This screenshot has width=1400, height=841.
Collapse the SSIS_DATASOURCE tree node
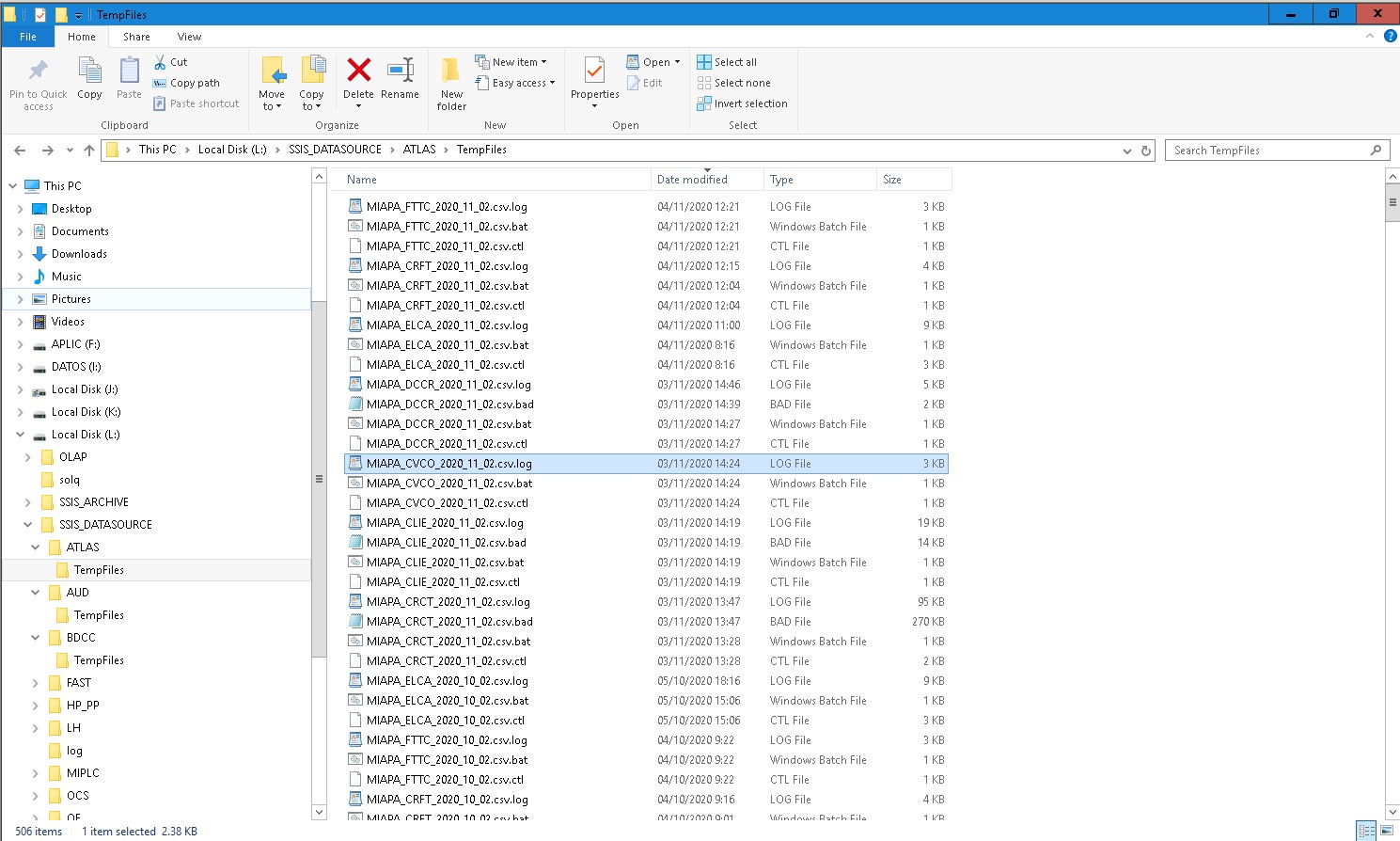point(28,525)
